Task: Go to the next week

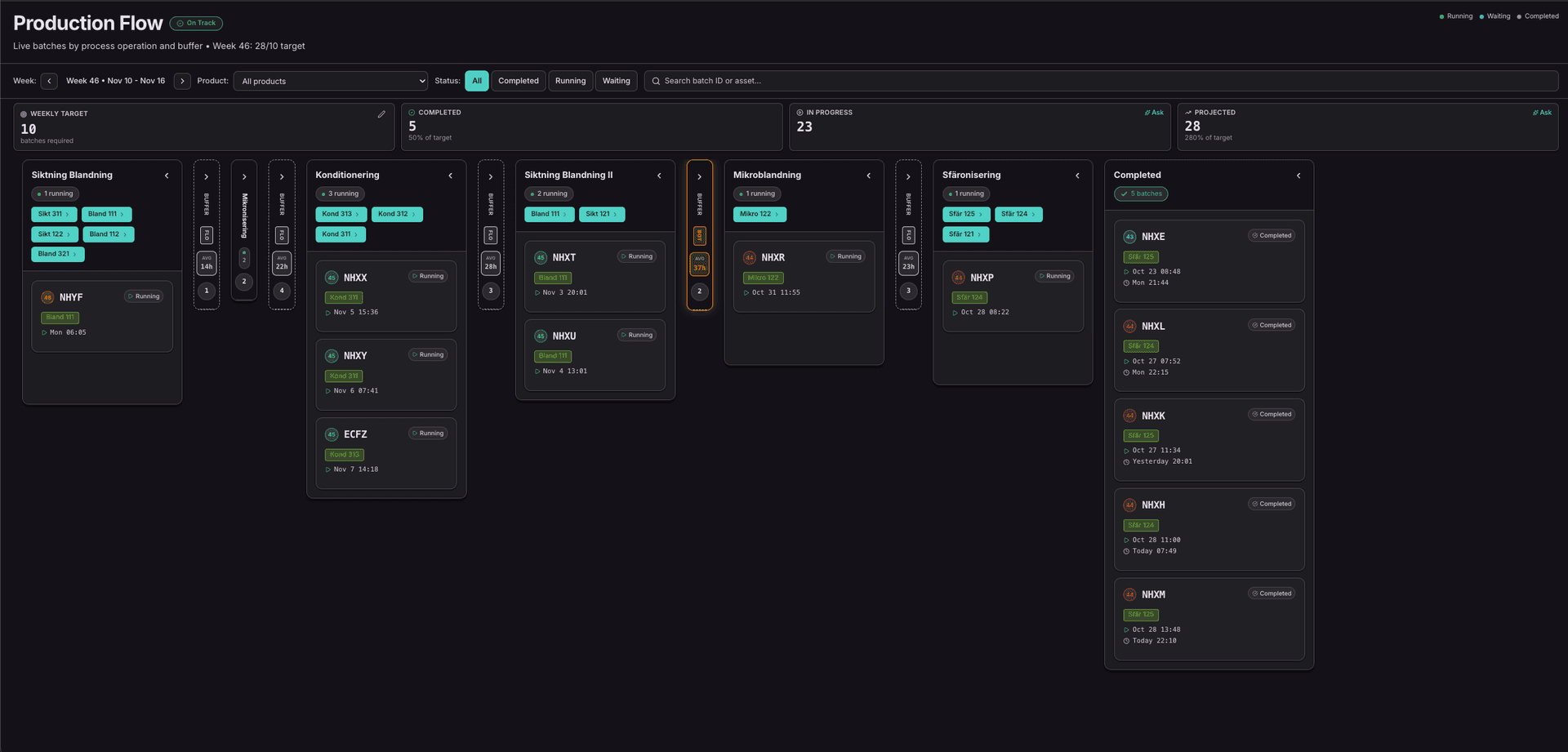Action: [x=181, y=81]
